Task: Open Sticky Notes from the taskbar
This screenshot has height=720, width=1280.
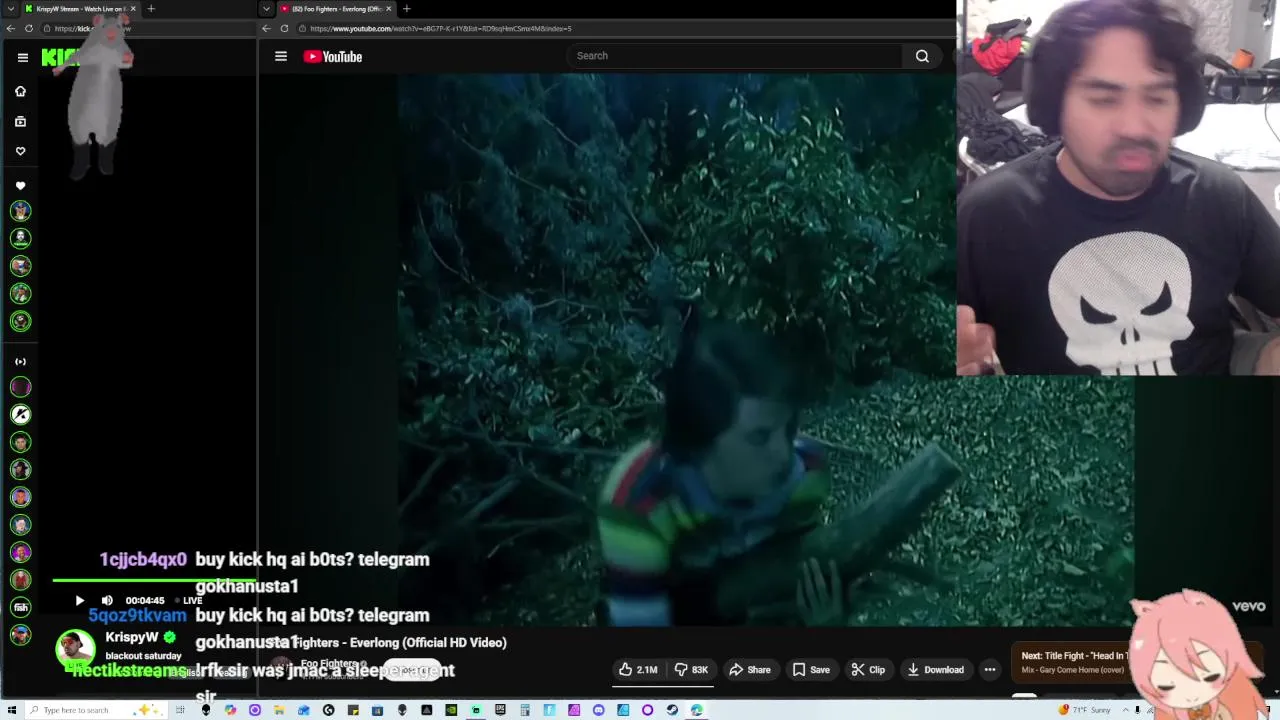Action: [353, 710]
